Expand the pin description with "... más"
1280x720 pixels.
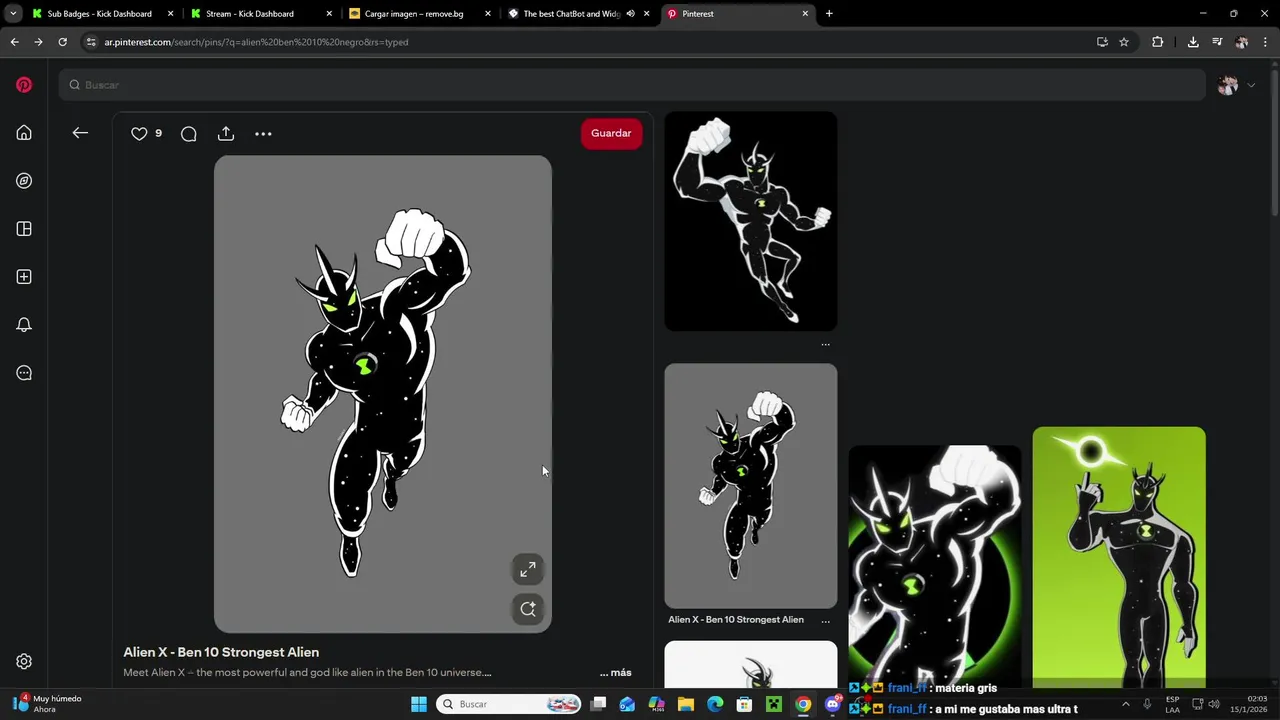pyautogui.click(x=616, y=673)
